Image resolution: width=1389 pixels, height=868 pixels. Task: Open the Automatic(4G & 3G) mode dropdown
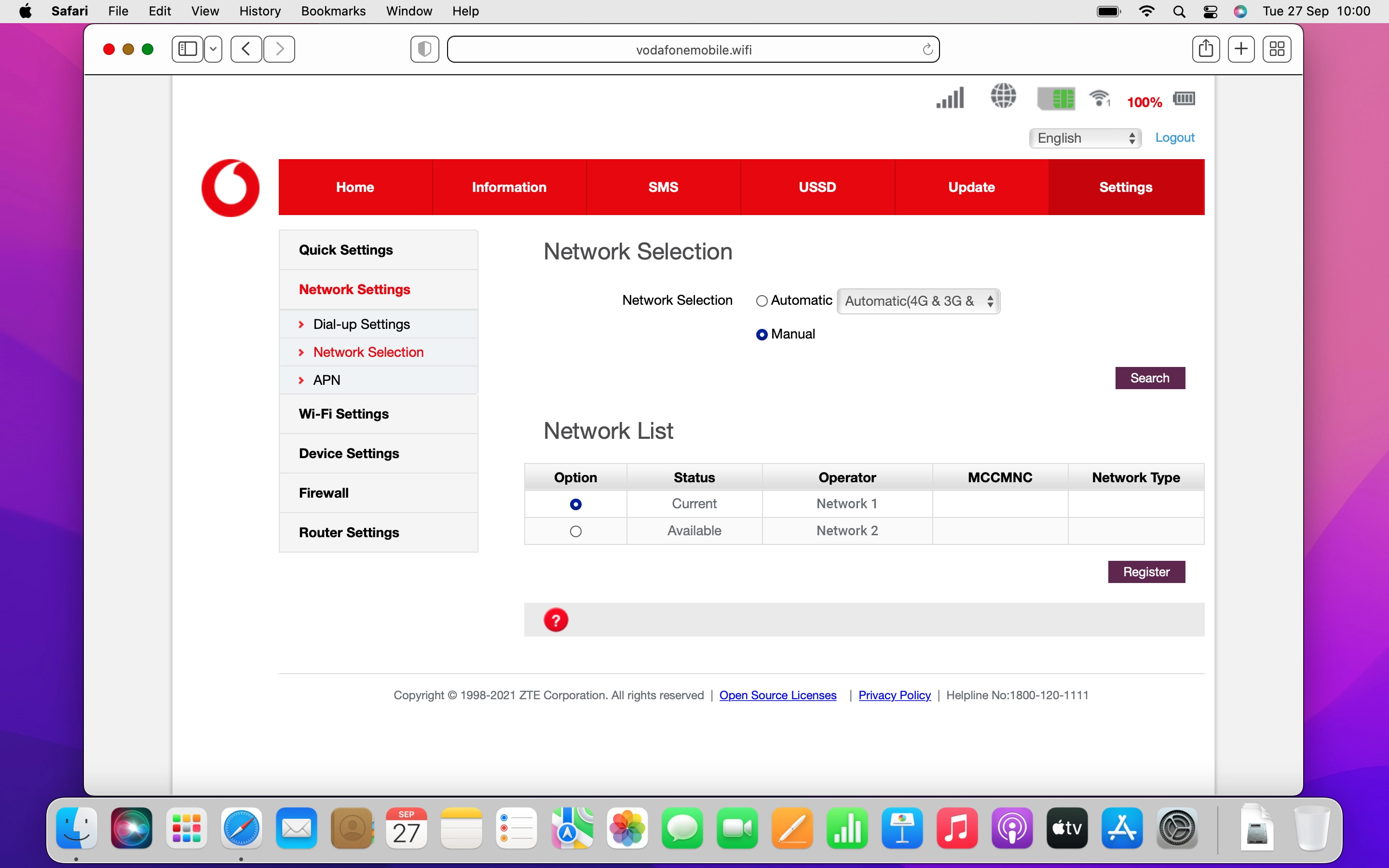pyautogui.click(x=918, y=300)
